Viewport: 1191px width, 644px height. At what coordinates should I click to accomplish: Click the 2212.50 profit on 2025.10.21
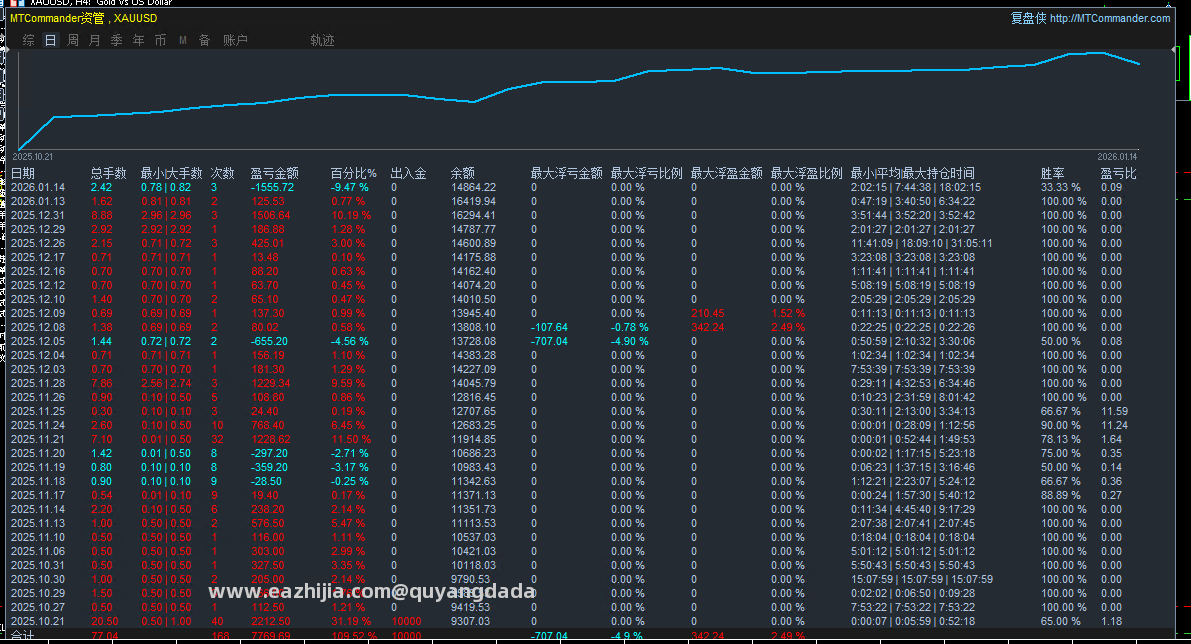click(270, 621)
